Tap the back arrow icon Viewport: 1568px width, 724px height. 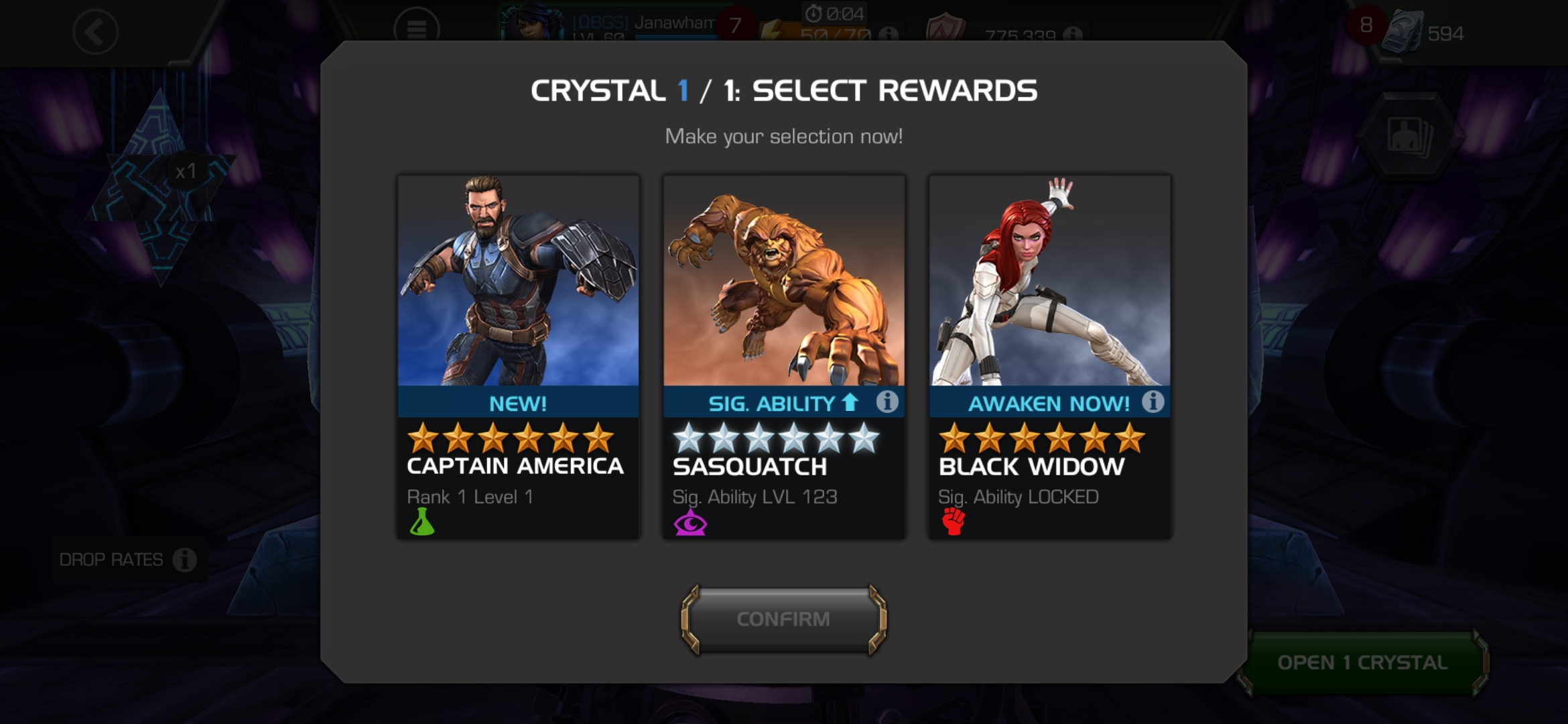(x=96, y=32)
